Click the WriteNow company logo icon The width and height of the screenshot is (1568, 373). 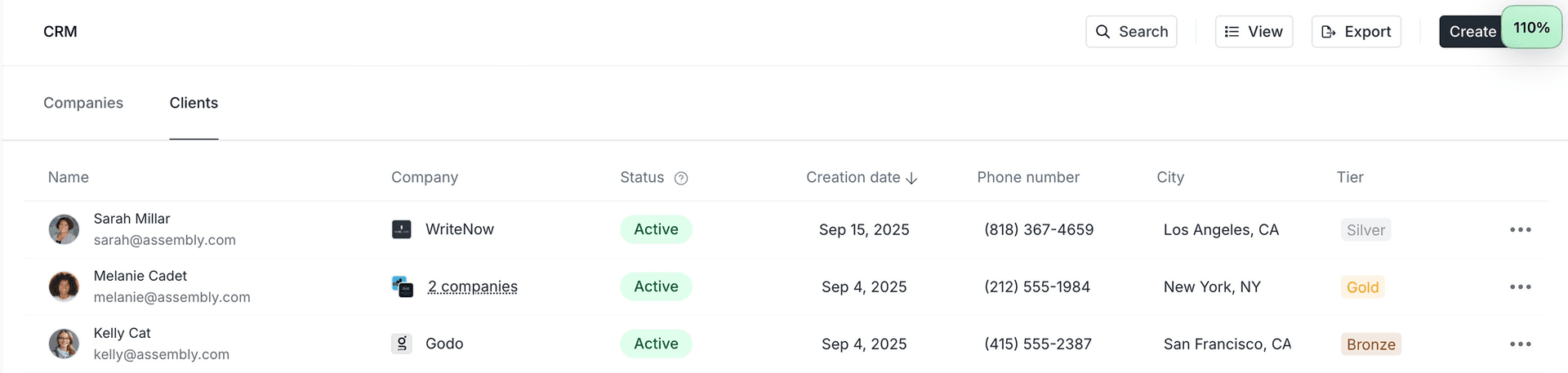coord(401,229)
